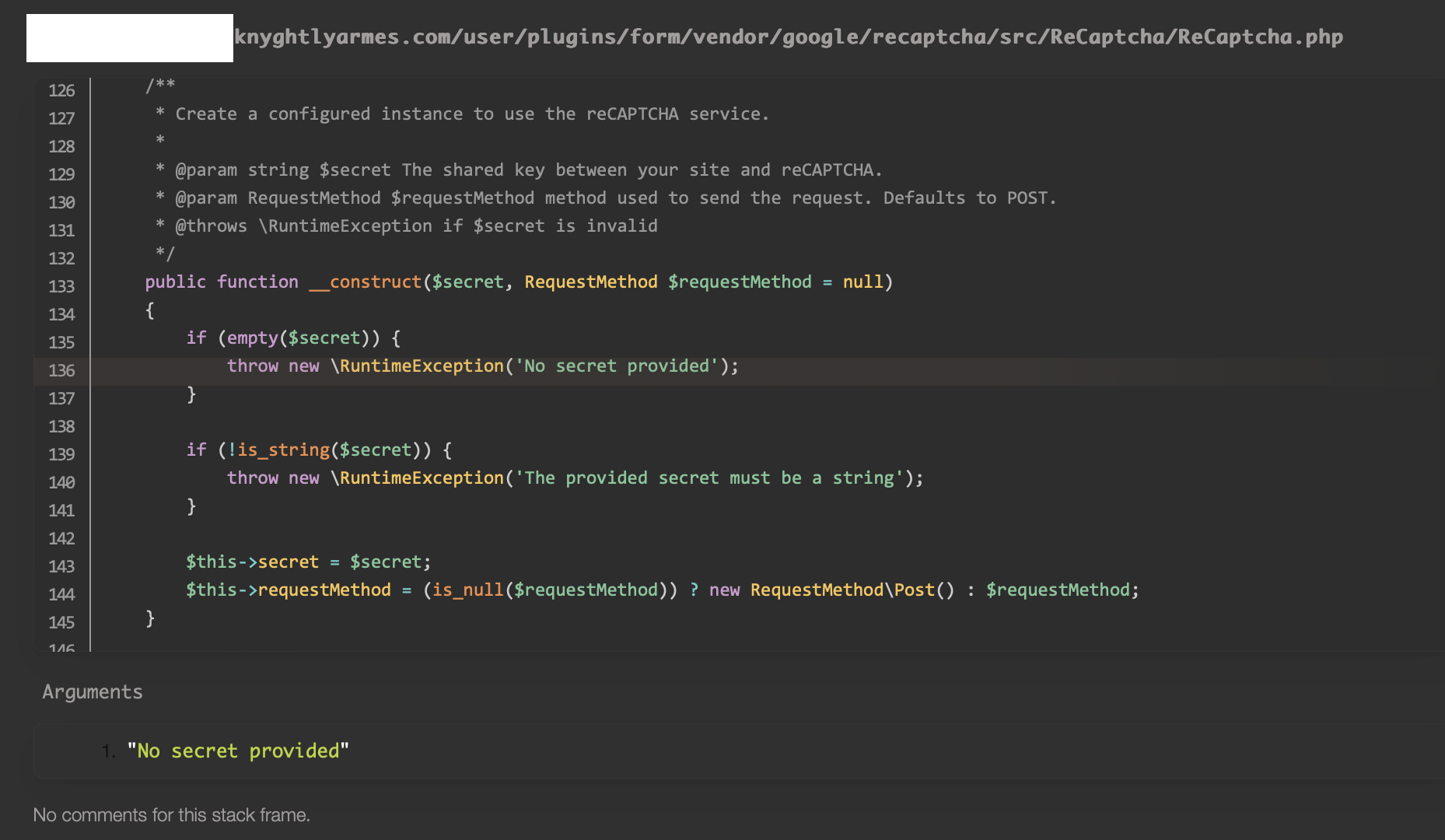Click 'RequestMethod' type hint in constructor signature
The image size is (1445, 840).
[591, 282]
